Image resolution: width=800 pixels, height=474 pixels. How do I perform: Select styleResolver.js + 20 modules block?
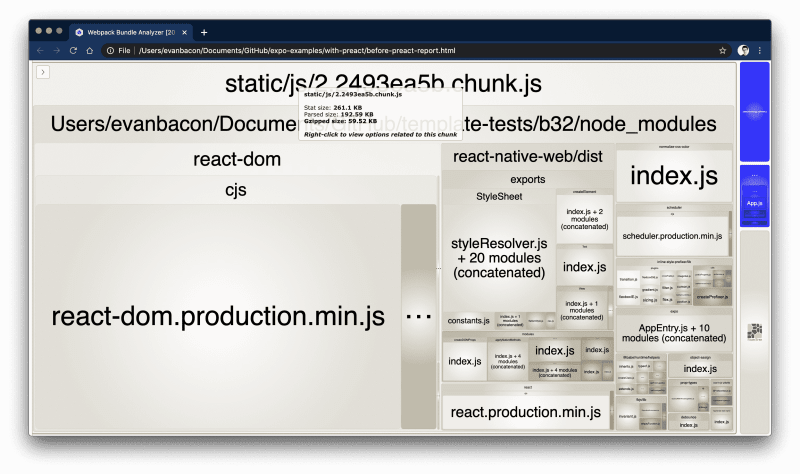[499, 258]
